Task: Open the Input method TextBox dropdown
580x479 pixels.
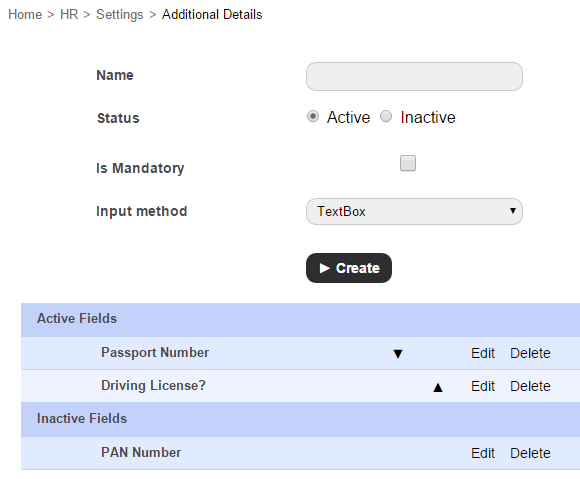Action: click(414, 211)
